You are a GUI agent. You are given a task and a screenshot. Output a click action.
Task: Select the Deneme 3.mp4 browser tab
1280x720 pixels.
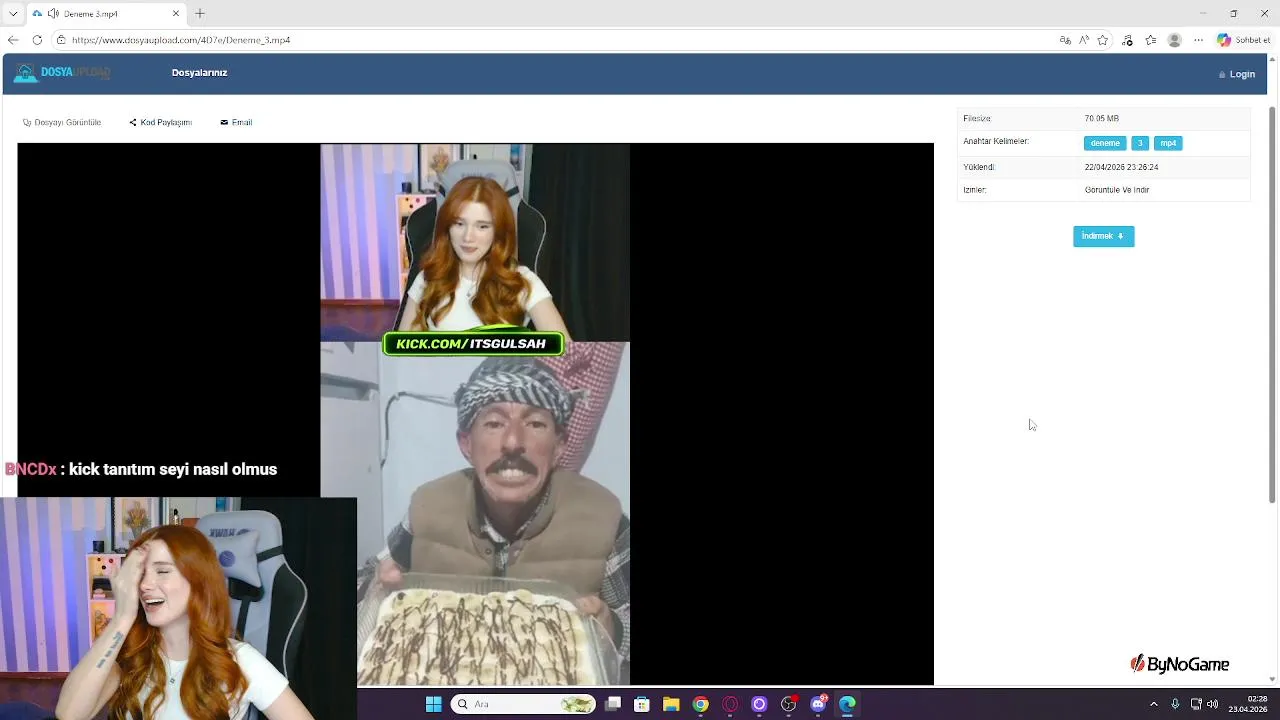click(x=105, y=14)
